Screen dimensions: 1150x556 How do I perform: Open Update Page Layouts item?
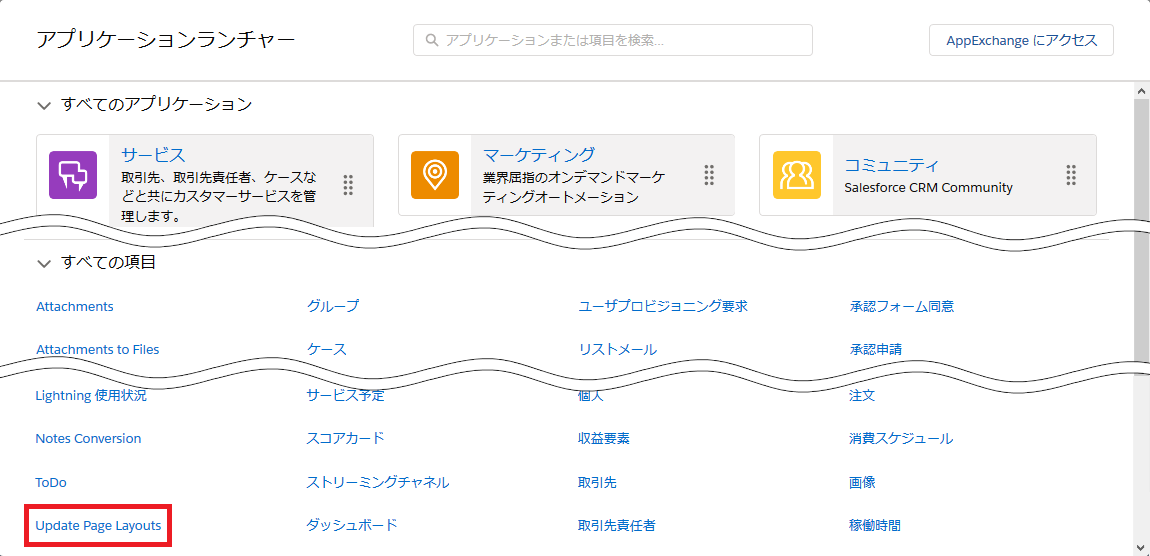98,525
